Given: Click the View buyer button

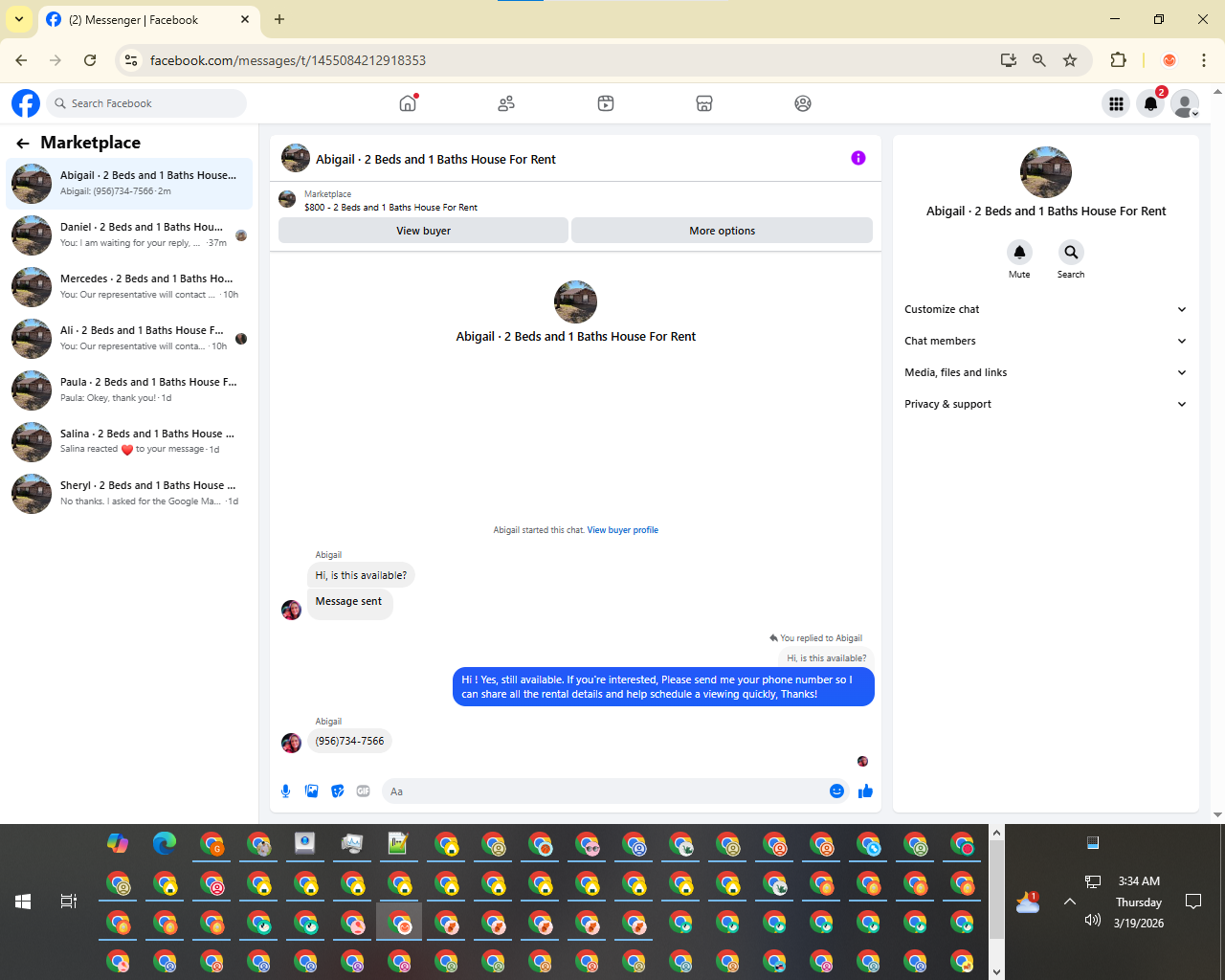Looking at the screenshot, I should click(423, 231).
